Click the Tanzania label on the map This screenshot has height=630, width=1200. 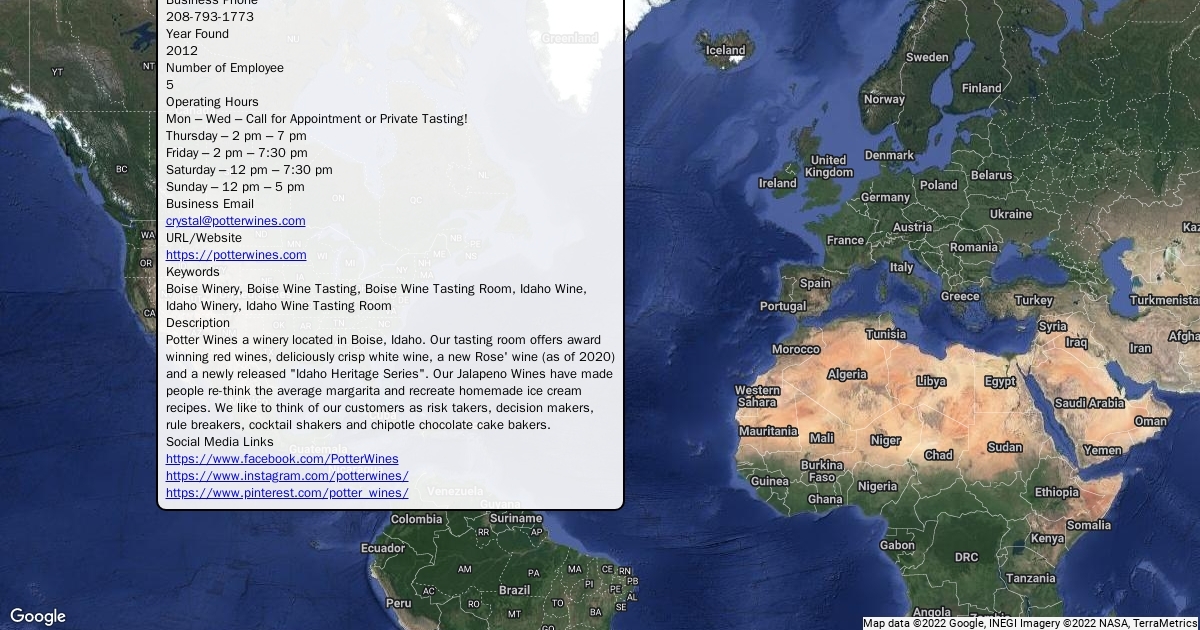pyautogui.click(x=1030, y=578)
